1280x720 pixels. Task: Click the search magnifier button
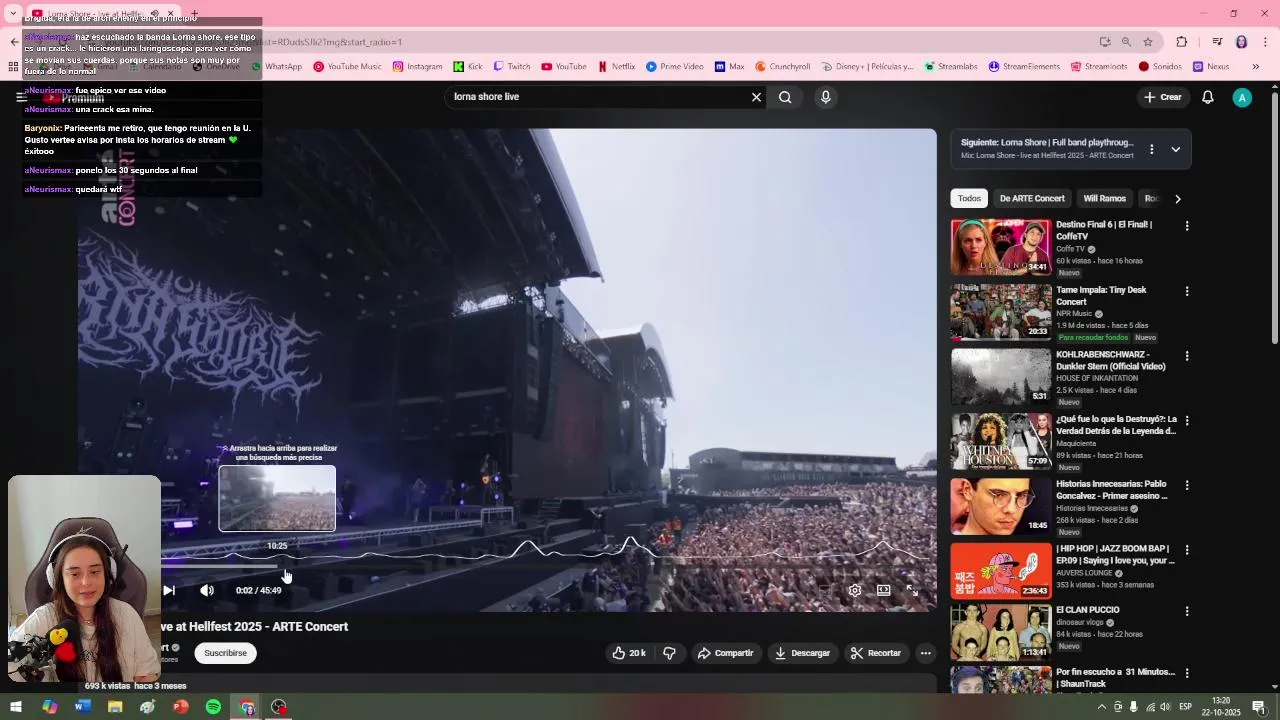785,97
